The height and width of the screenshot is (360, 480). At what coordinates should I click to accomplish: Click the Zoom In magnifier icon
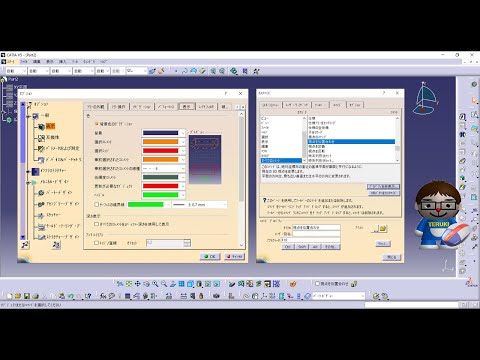pyautogui.click(x=155, y=284)
